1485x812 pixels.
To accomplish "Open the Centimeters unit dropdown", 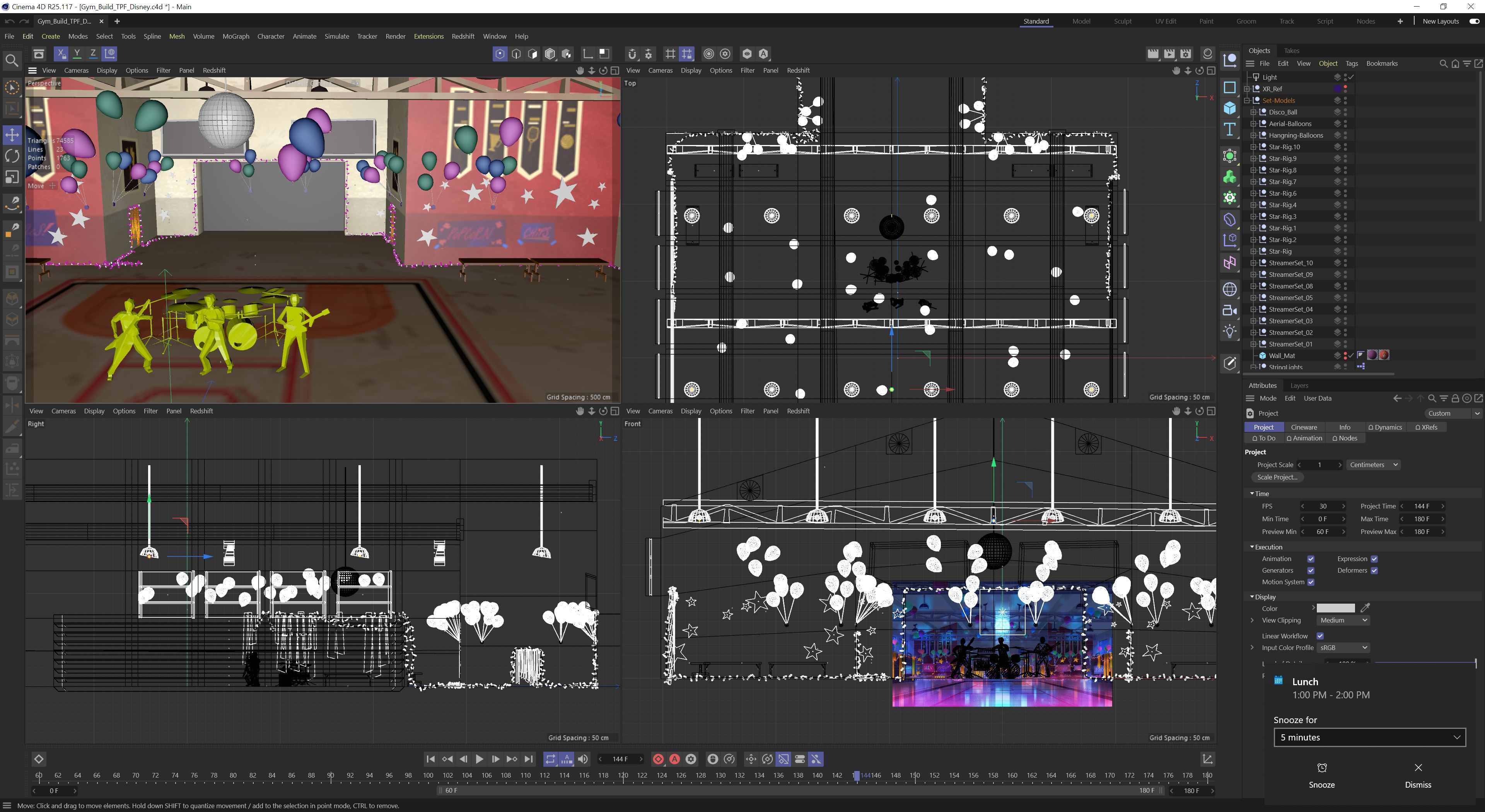I will (x=1372, y=465).
